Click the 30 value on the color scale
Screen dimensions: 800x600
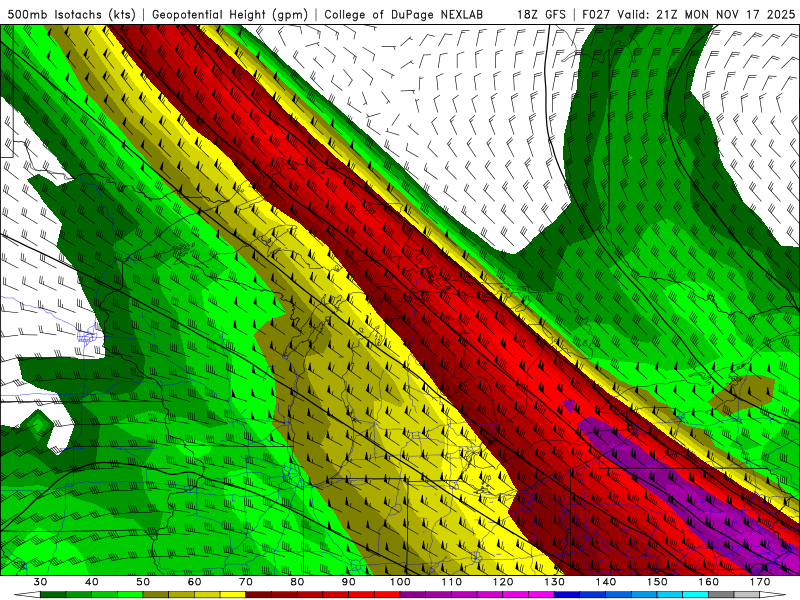coord(40,582)
